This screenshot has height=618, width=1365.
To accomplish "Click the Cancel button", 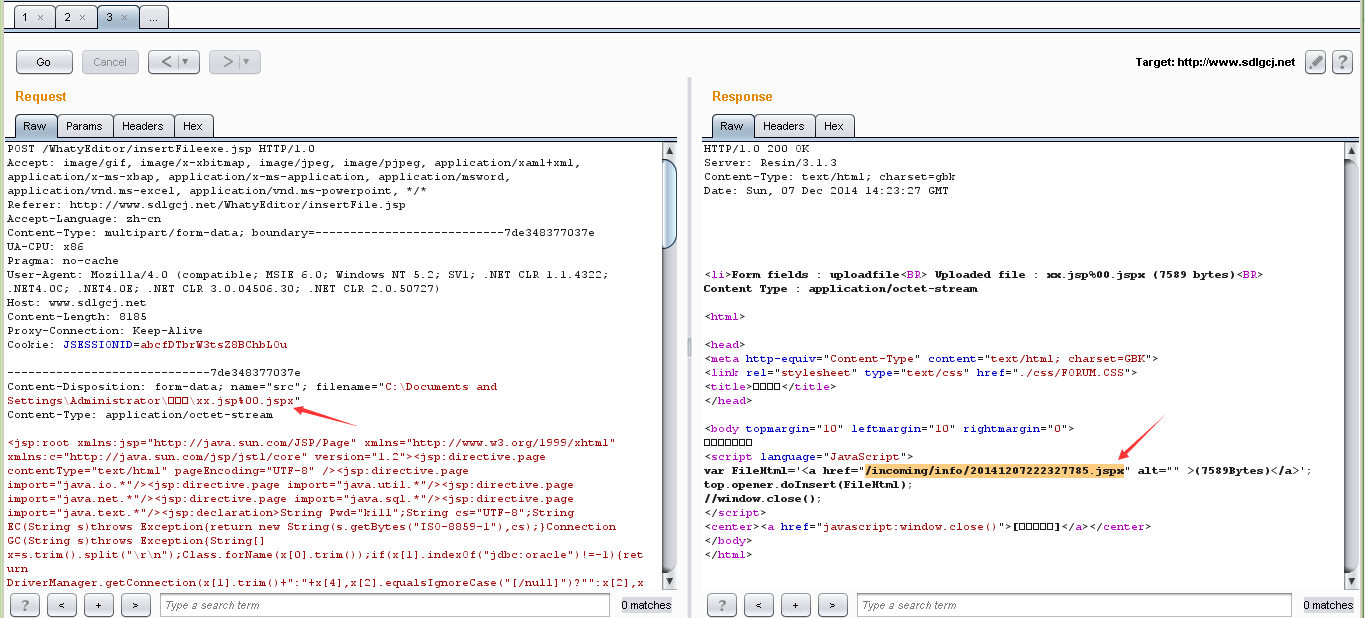I will pyautogui.click(x=110, y=62).
